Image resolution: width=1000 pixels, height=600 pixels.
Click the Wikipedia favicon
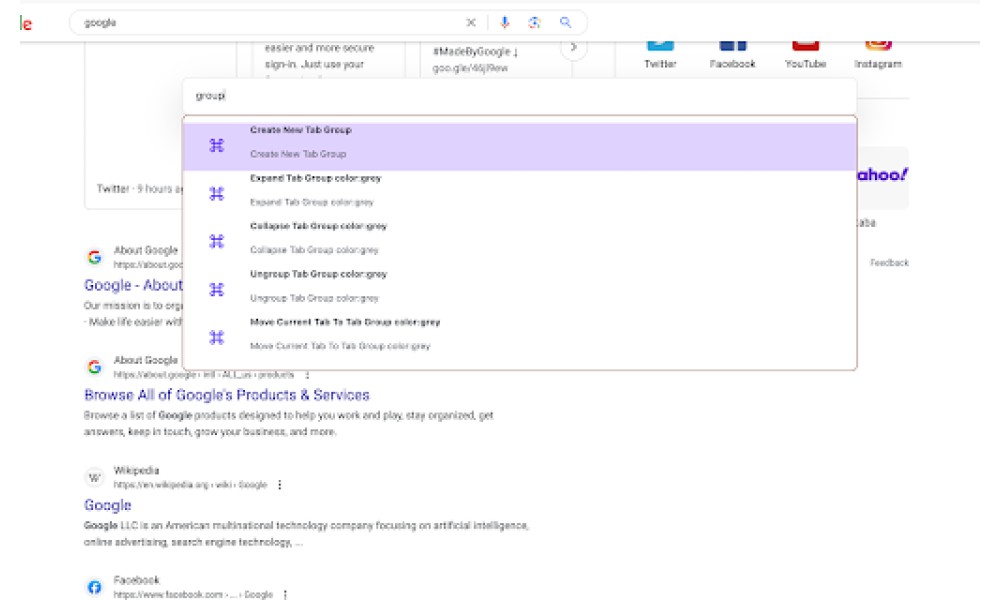94,477
